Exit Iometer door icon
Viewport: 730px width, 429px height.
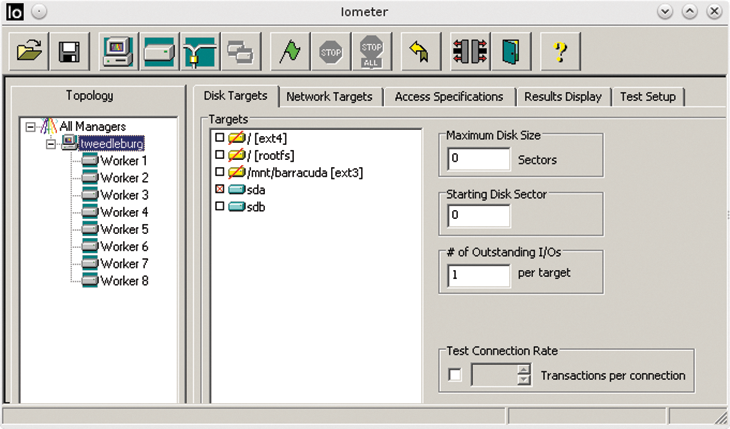(x=511, y=51)
